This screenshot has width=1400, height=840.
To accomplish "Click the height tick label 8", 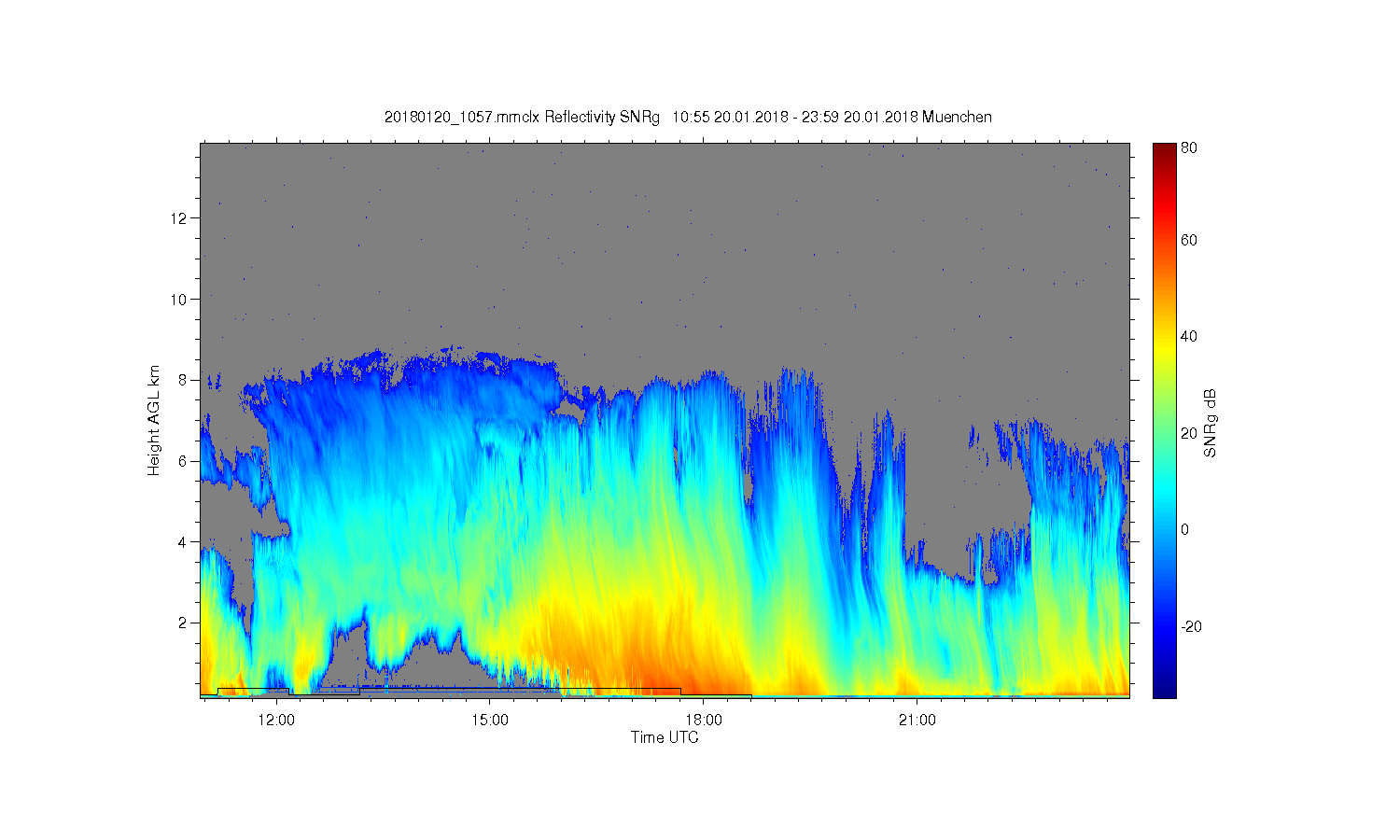I will pos(183,380).
